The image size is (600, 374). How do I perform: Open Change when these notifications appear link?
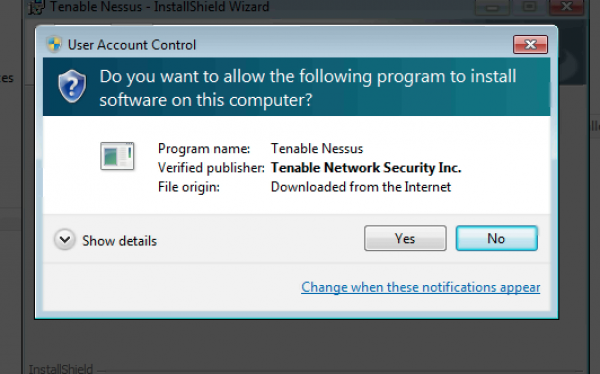coord(421,287)
